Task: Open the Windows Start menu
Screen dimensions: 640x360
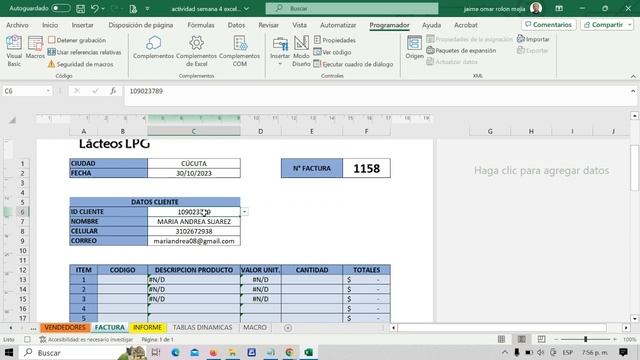Action: [9, 352]
